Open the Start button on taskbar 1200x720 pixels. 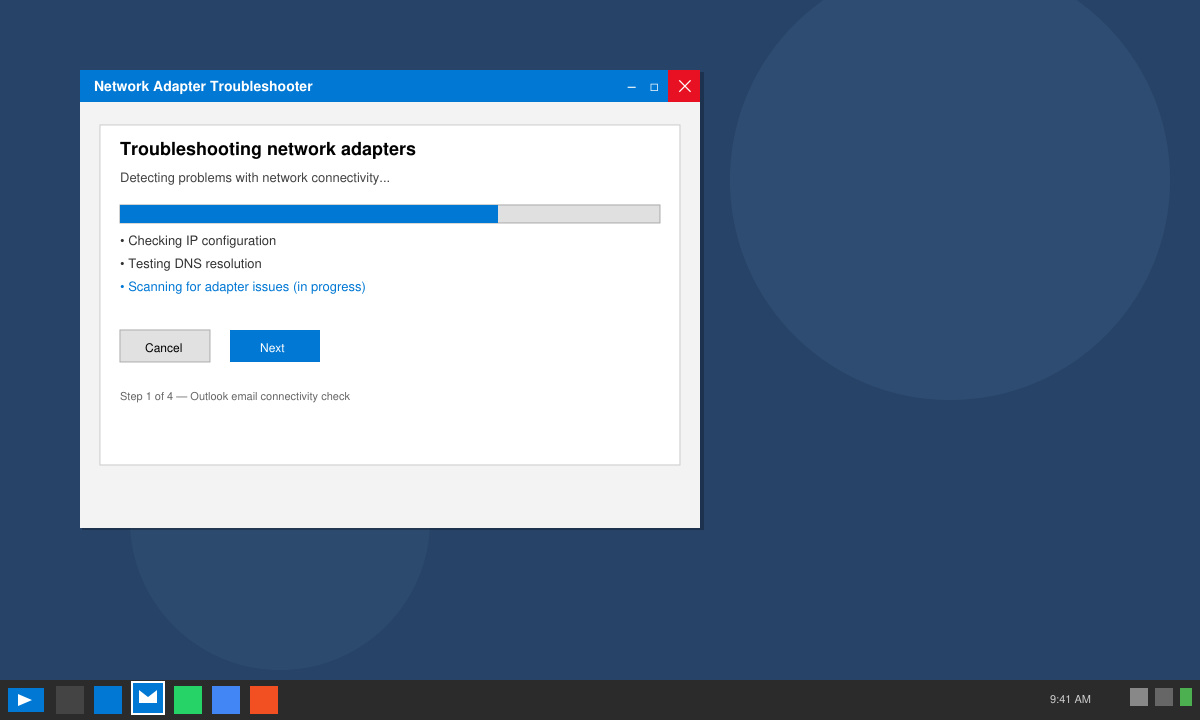point(26,700)
